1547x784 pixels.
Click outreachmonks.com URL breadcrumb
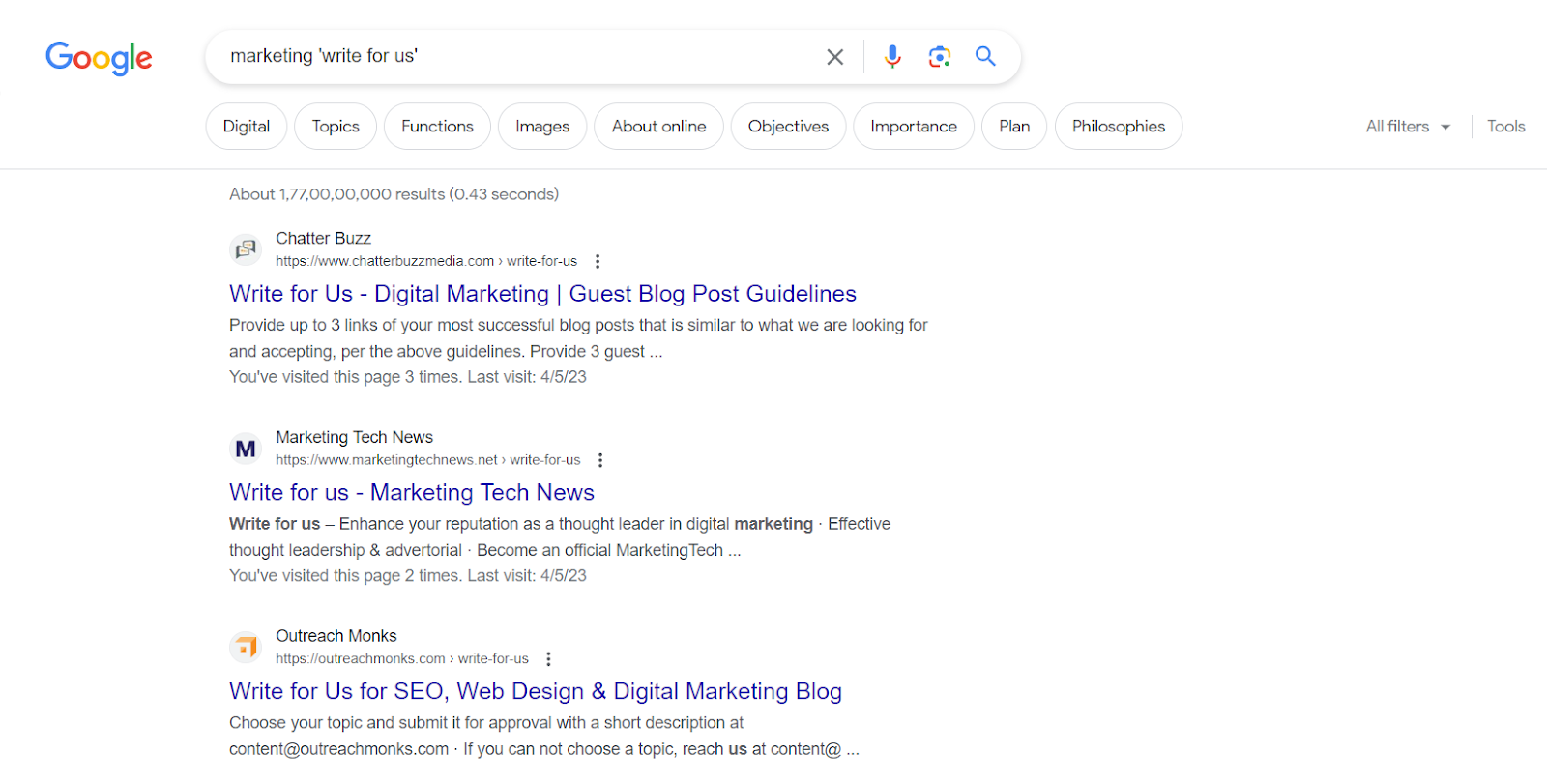[402, 659]
